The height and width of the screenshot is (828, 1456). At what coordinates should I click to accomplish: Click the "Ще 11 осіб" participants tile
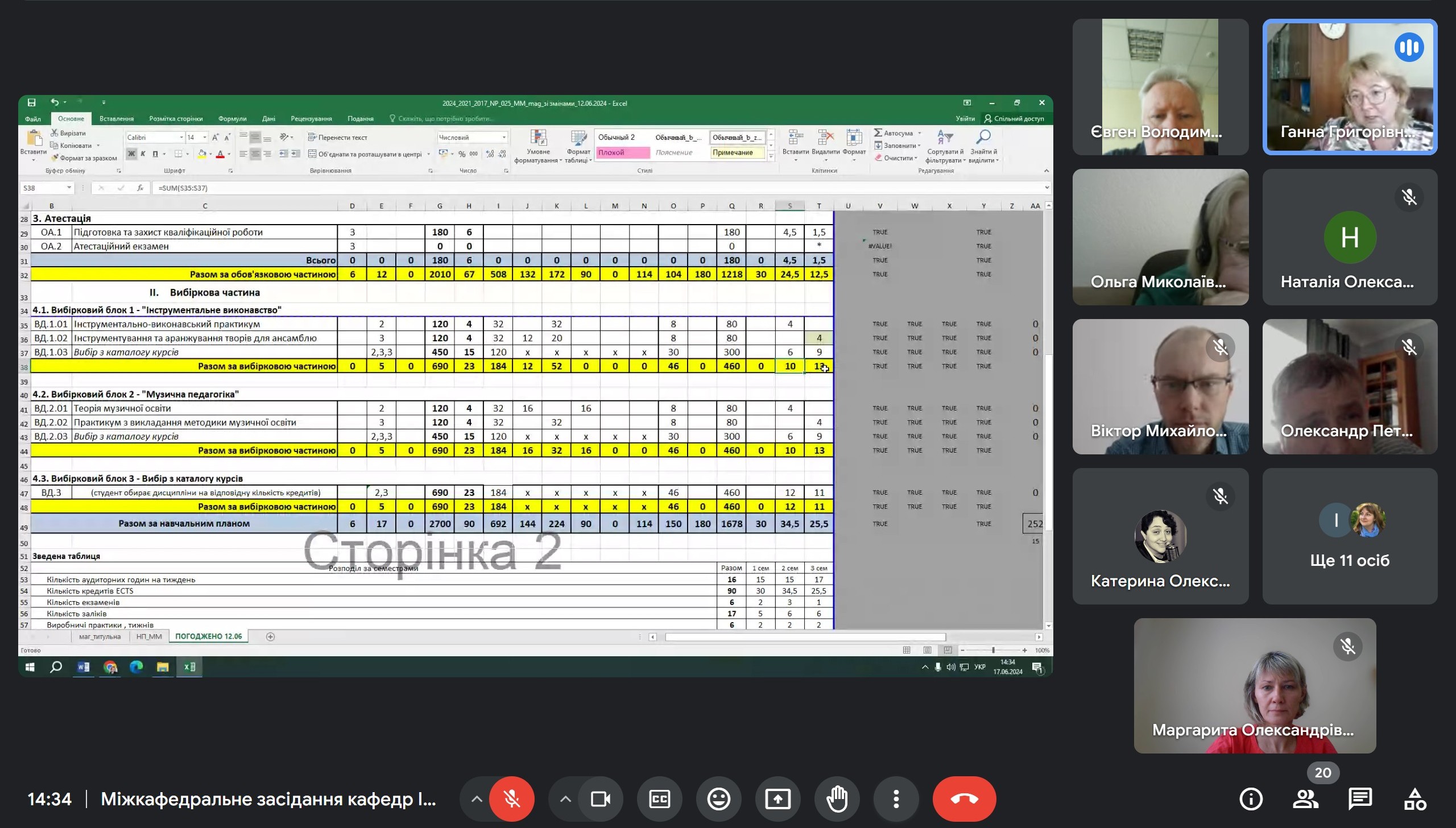point(1350,536)
